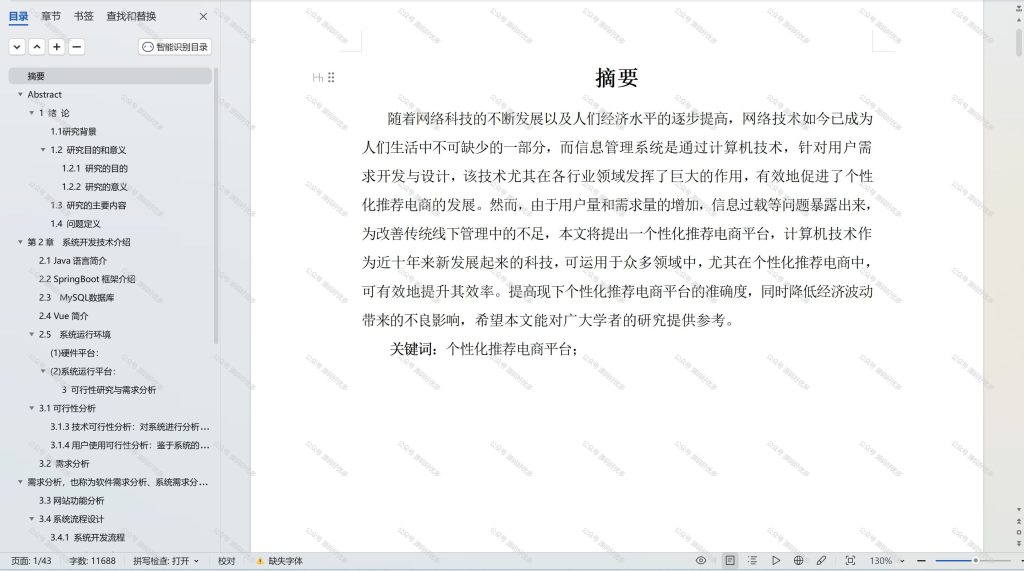Select 3 可行性研究与需求分析 entry
The width and height of the screenshot is (1024, 571).
[108, 390]
